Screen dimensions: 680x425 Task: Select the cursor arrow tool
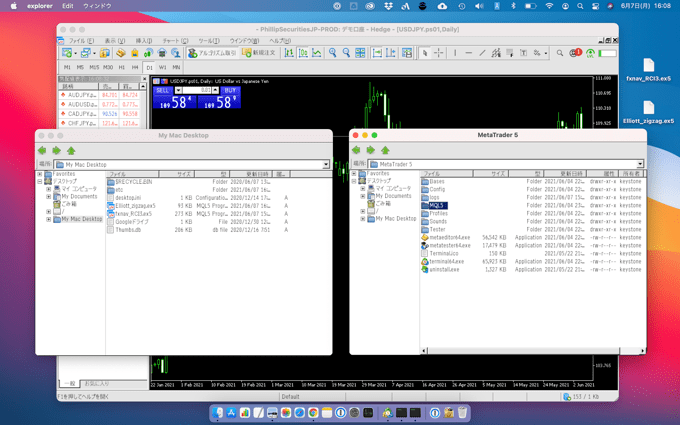pos(425,53)
